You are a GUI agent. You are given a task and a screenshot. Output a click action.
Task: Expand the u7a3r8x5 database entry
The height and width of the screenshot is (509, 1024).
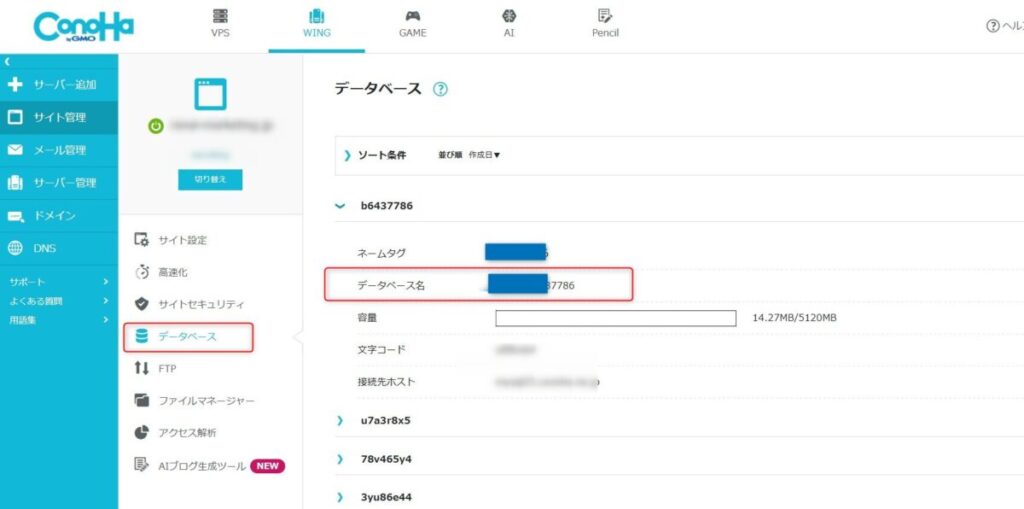click(x=340, y=421)
